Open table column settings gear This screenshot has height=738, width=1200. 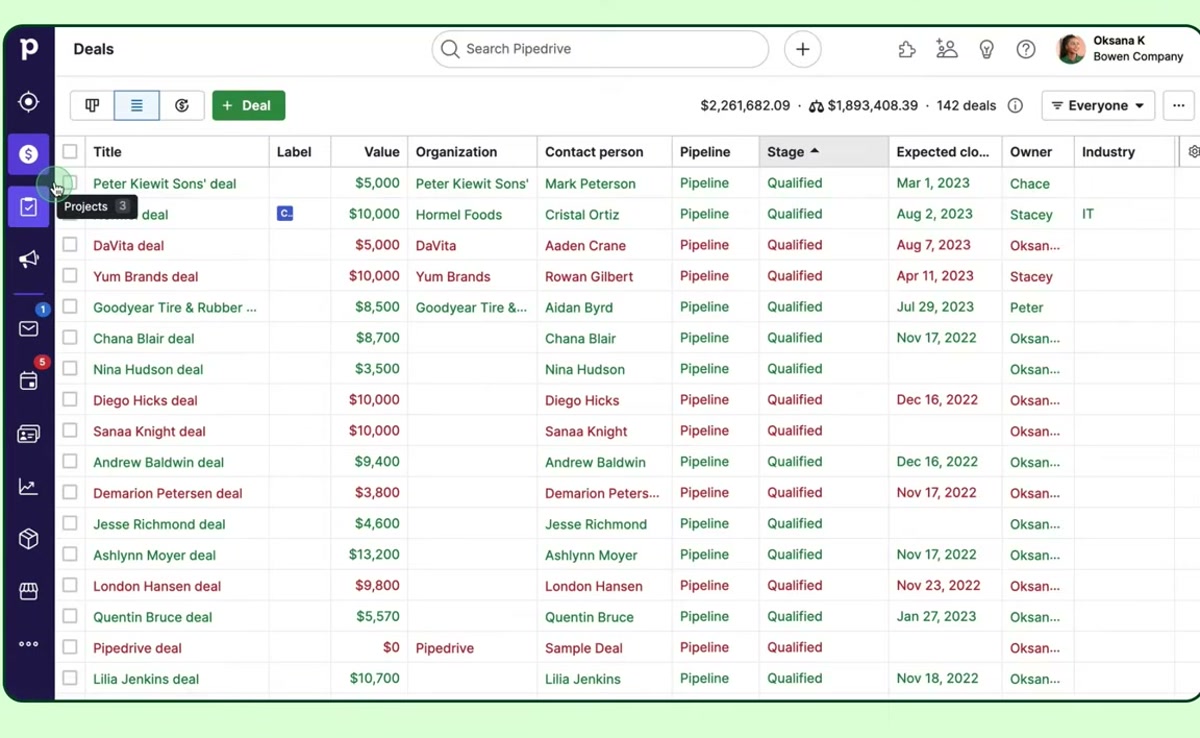1193,152
